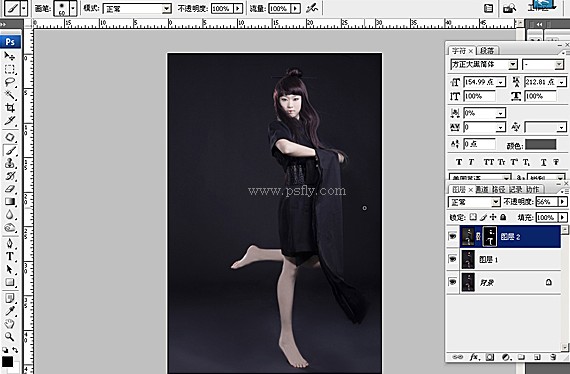Open the text 颜色 color swatch
This screenshot has height=374, width=570.
click(541, 144)
